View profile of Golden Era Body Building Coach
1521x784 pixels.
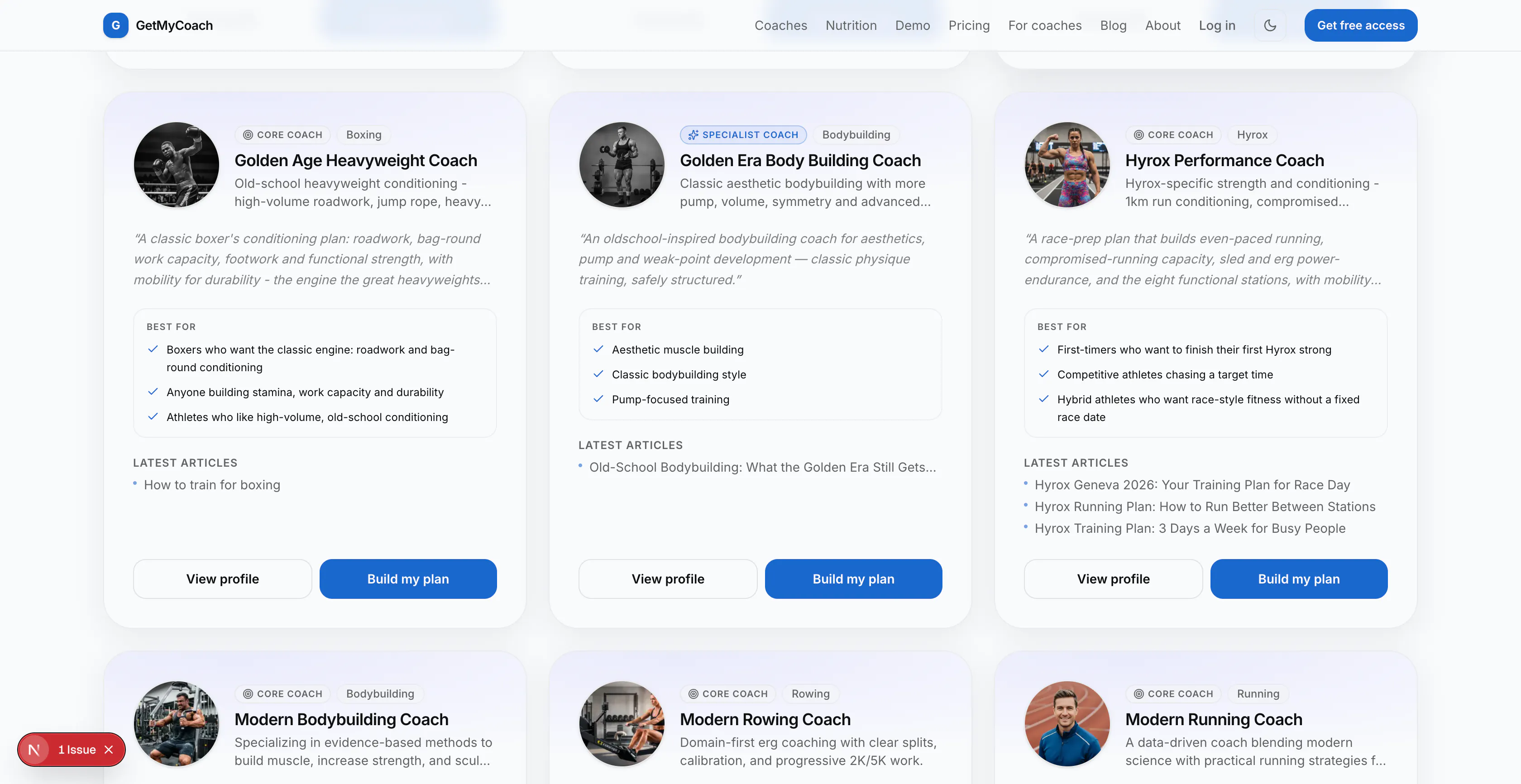click(x=668, y=578)
